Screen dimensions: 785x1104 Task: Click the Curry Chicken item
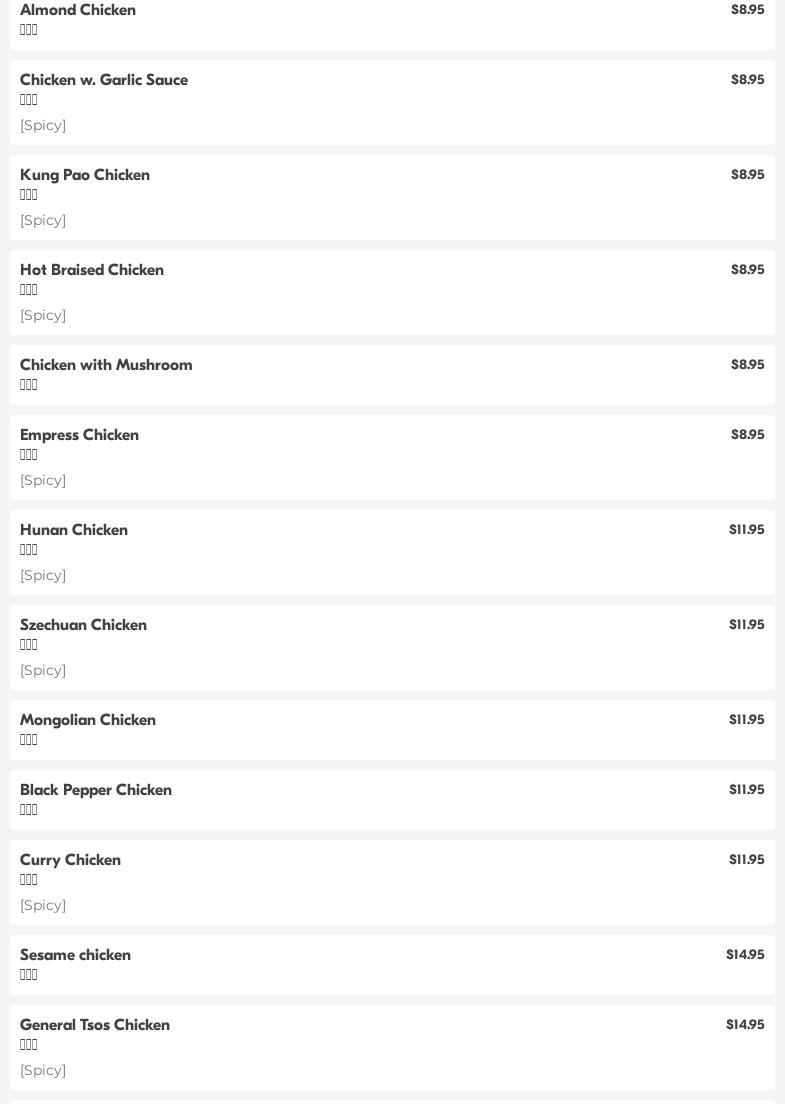click(x=70, y=860)
